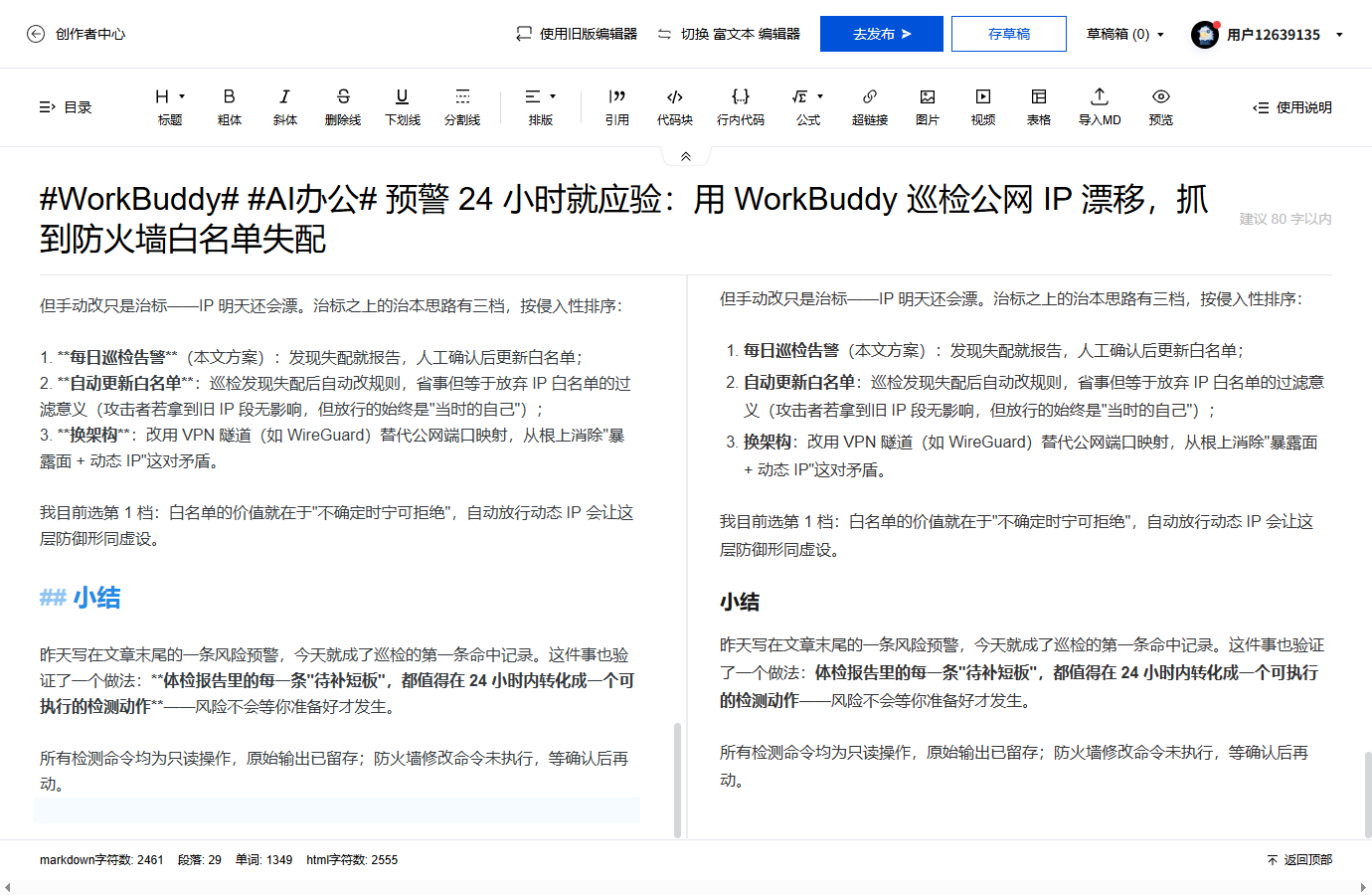The height and width of the screenshot is (895, 1372).
Task: Click the preview pane scrollbar thumb
Action: (1367, 795)
